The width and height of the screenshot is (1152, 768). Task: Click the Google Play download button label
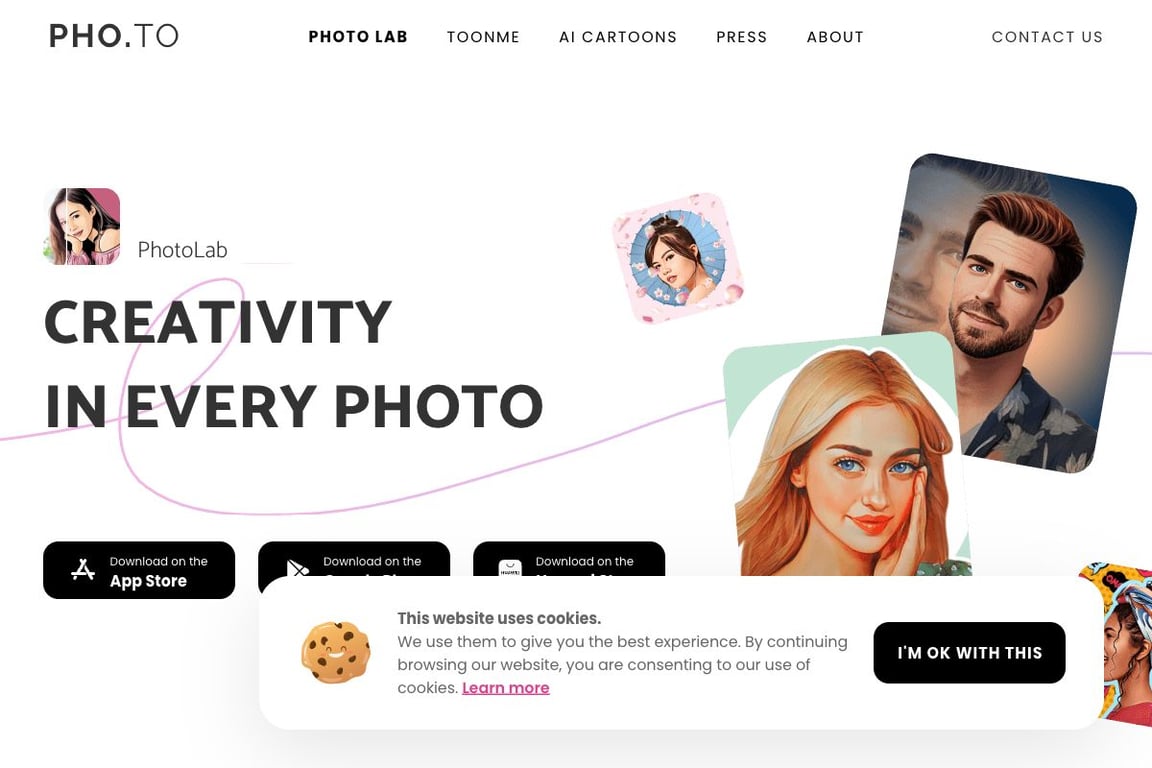tap(372, 561)
